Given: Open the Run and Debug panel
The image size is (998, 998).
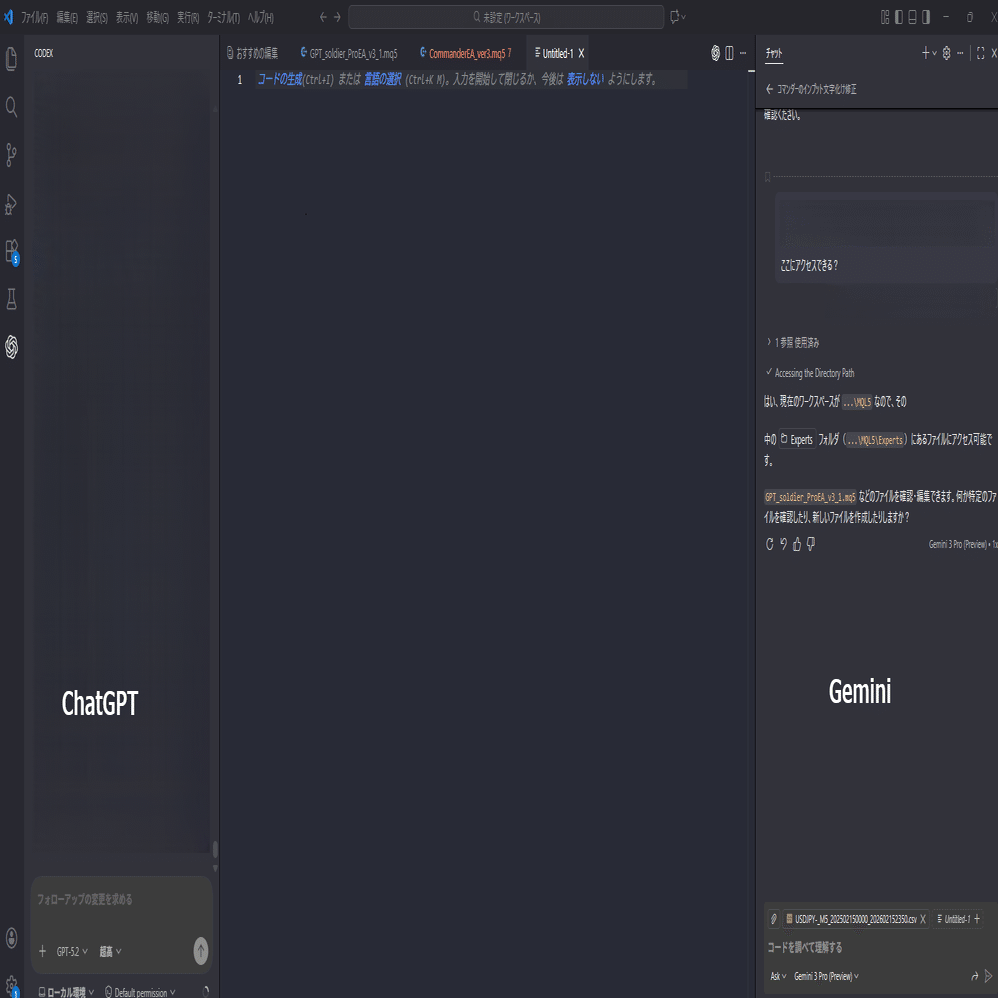Looking at the screenshot, I should tap(11, 205).
